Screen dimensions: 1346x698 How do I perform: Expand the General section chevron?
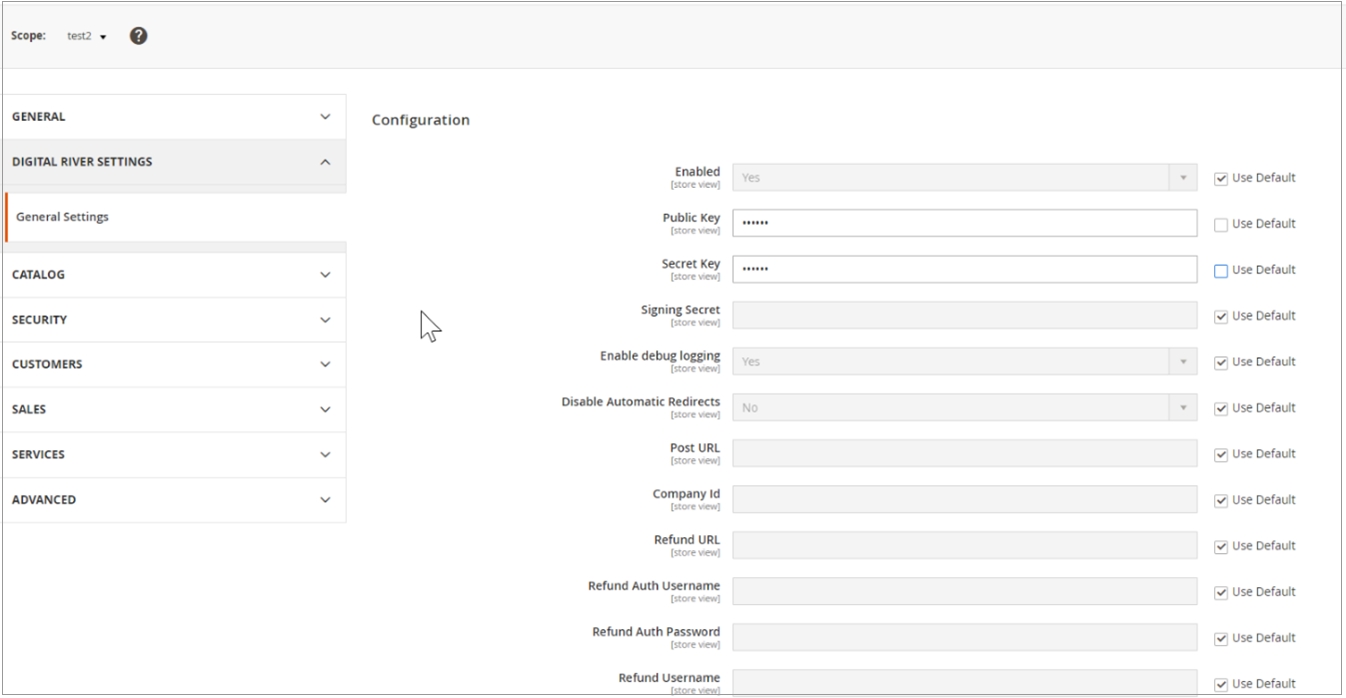tap(324, 117)
